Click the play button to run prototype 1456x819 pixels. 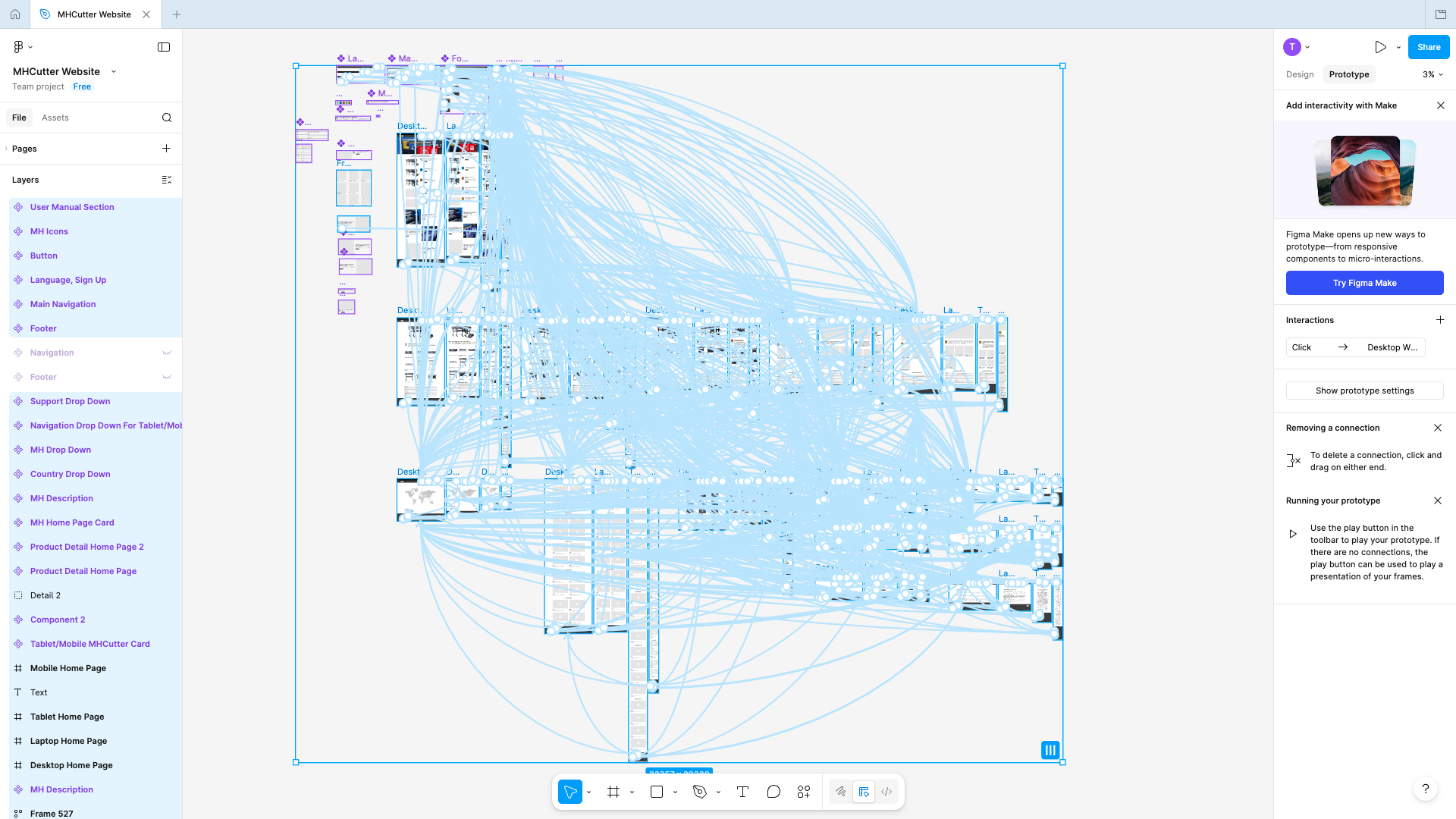pyautogui.click(x=1380, y=47)
